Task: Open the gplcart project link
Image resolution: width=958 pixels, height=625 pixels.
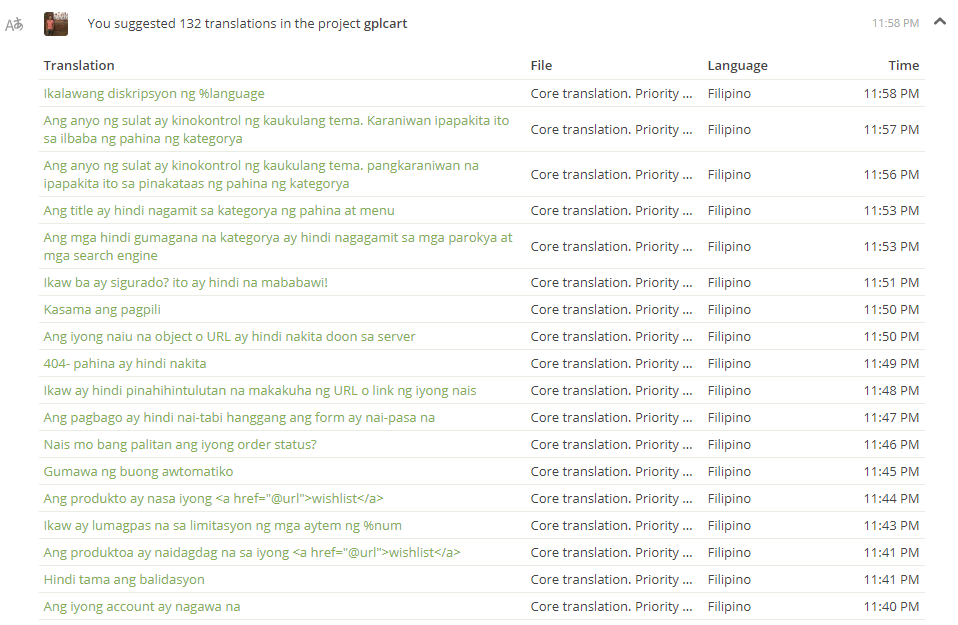Action: pyautogui.click(x=385, y=23)
